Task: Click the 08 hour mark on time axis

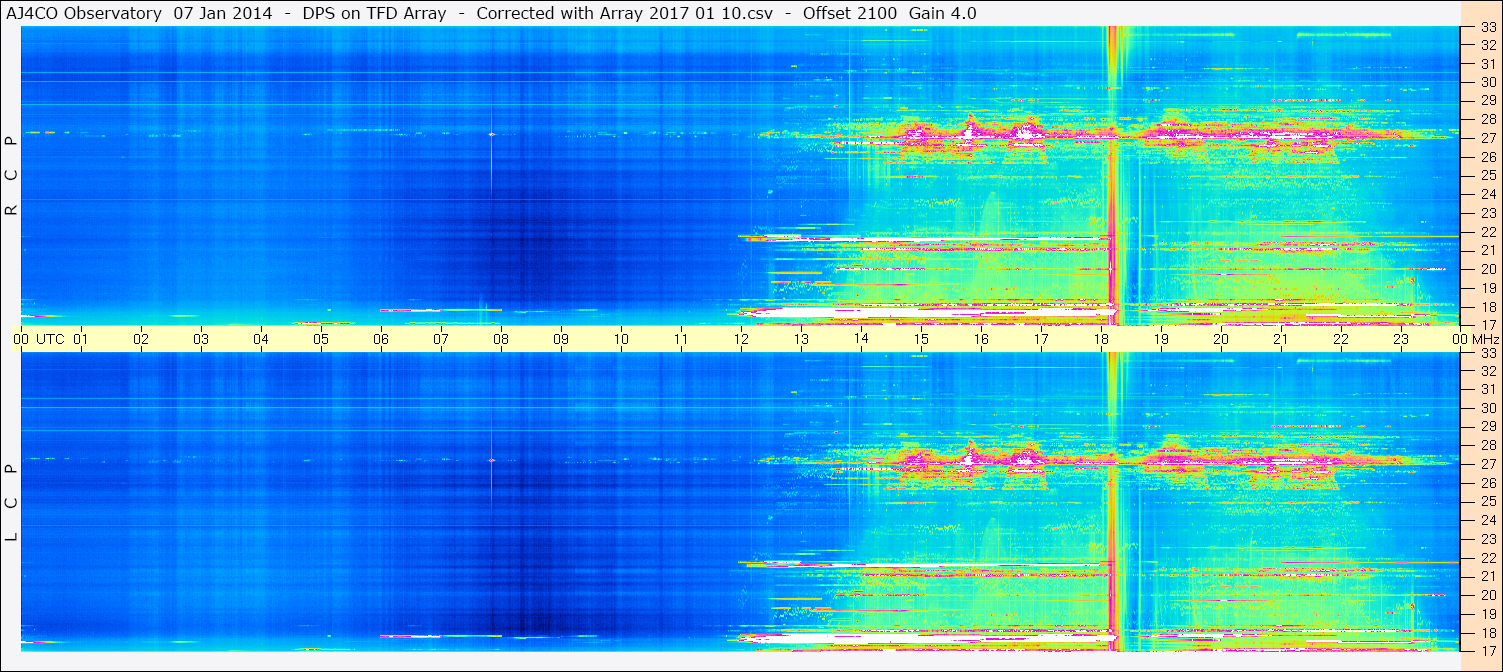Action: [501, 339]
